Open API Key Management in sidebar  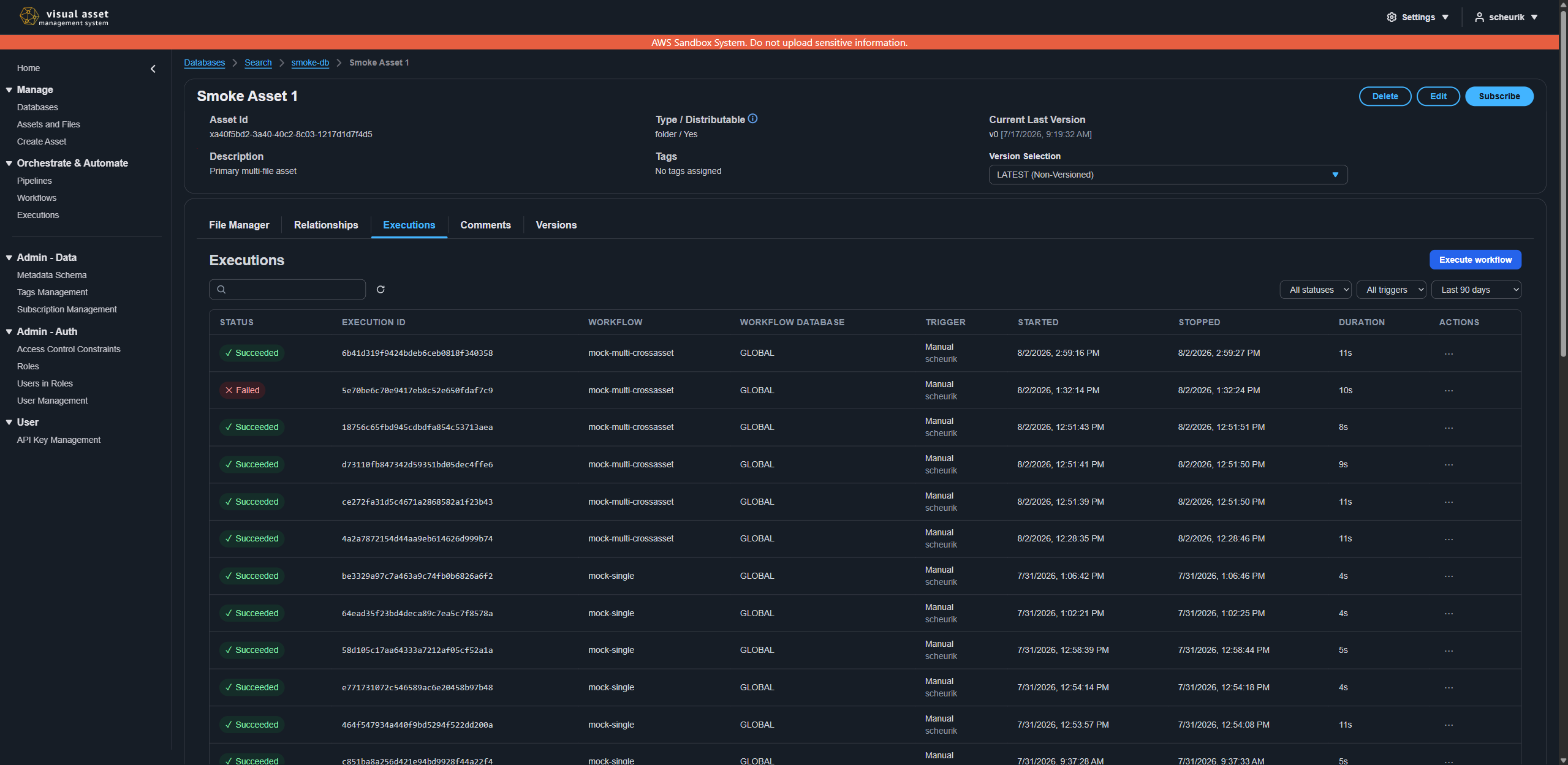pos(59,440)
